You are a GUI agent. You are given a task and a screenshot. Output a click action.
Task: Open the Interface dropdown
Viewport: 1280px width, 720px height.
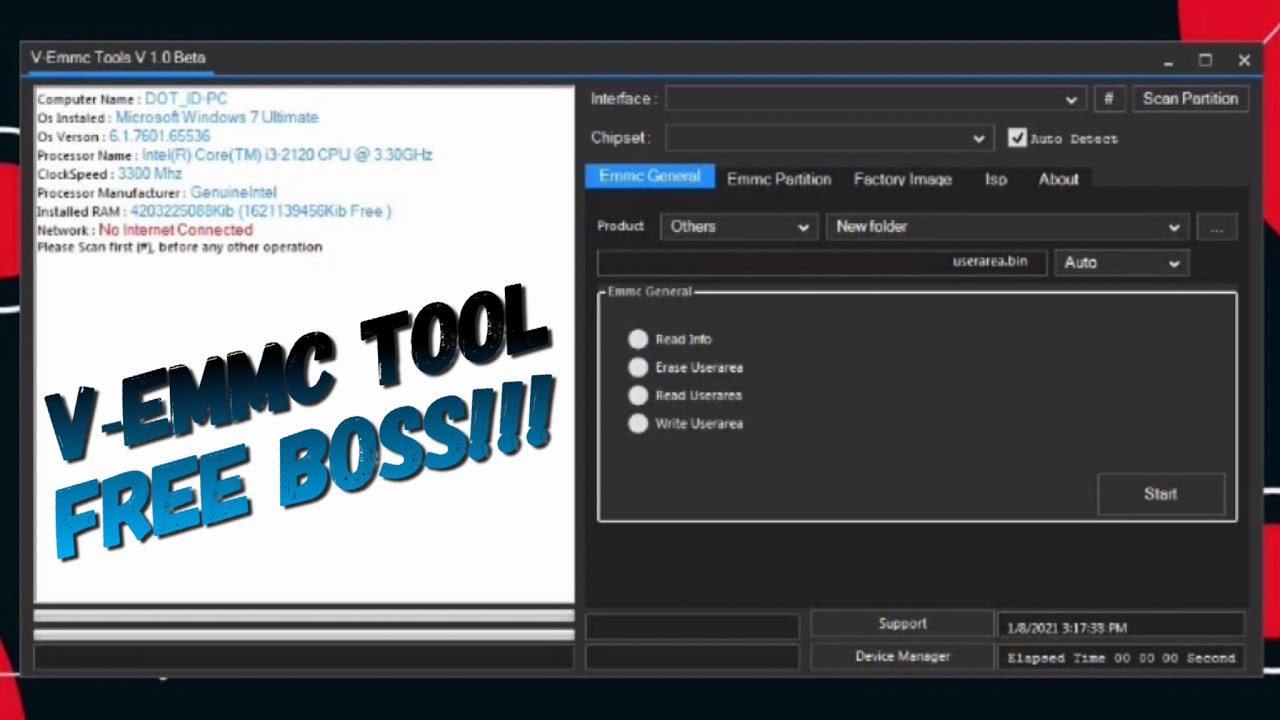point(875,99)
